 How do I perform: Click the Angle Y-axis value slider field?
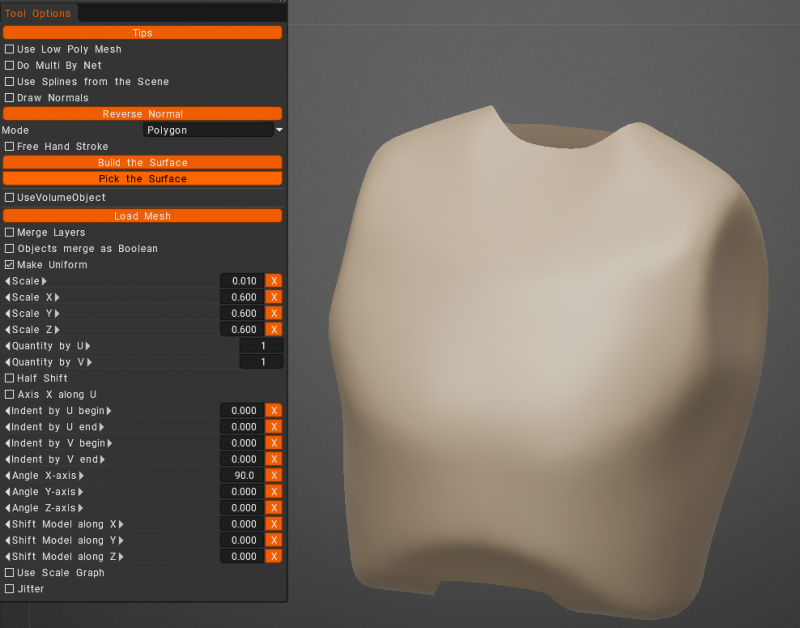241,492
